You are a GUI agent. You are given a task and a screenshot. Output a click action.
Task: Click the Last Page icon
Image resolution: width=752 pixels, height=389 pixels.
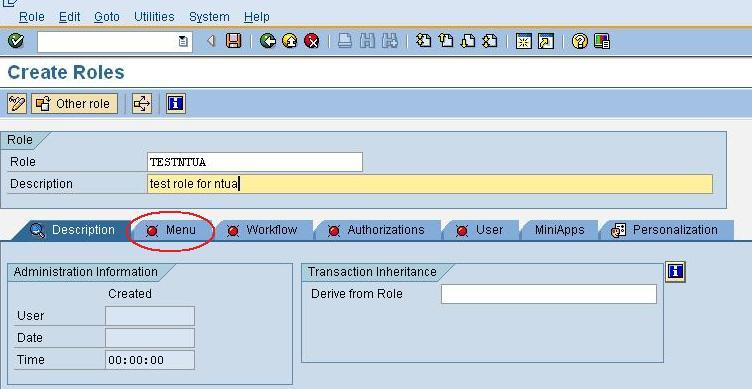pos(490,41)
